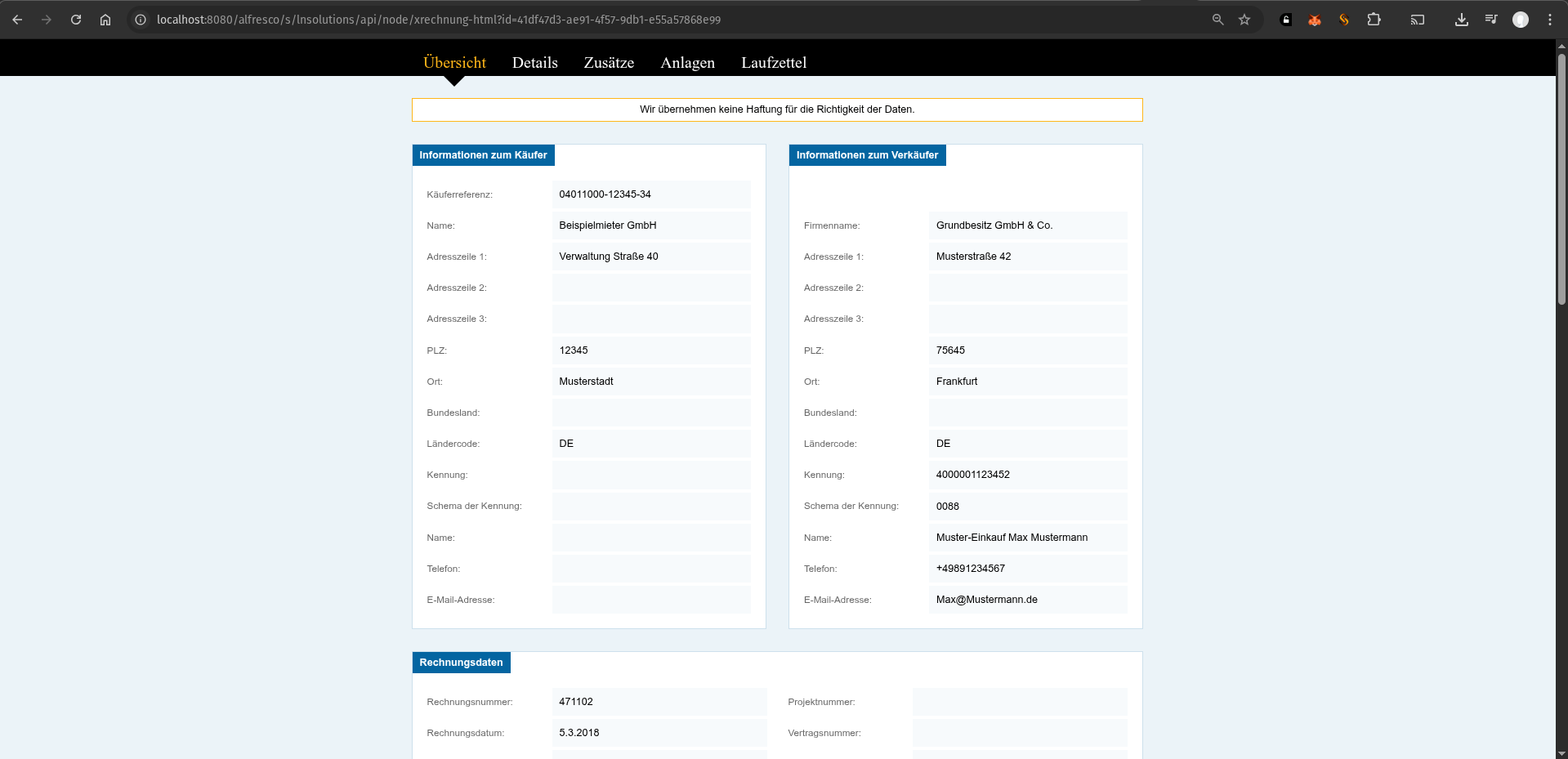
Task: Open the MetaMask fox extension
Action: [1315, 20]
